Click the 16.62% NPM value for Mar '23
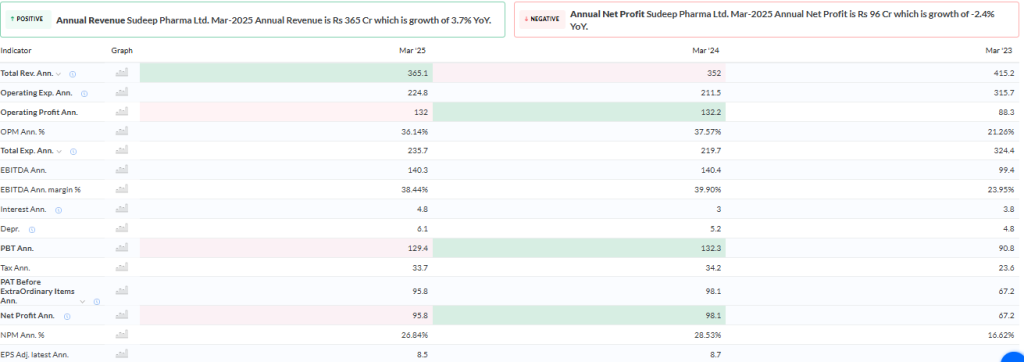Image resolution: width=1024 pixels, height=362 pixels. click(1002, 335)
